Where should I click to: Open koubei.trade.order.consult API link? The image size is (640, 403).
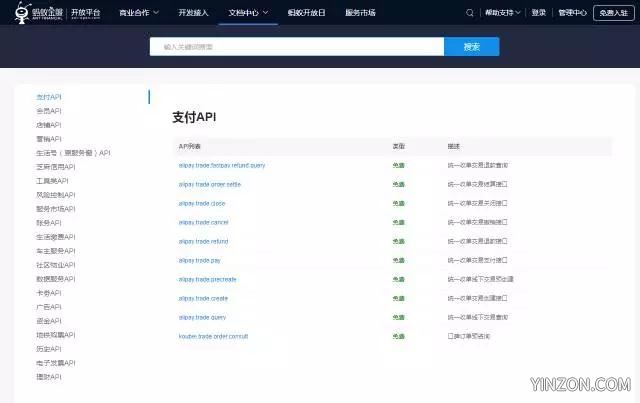pos(213,336)
